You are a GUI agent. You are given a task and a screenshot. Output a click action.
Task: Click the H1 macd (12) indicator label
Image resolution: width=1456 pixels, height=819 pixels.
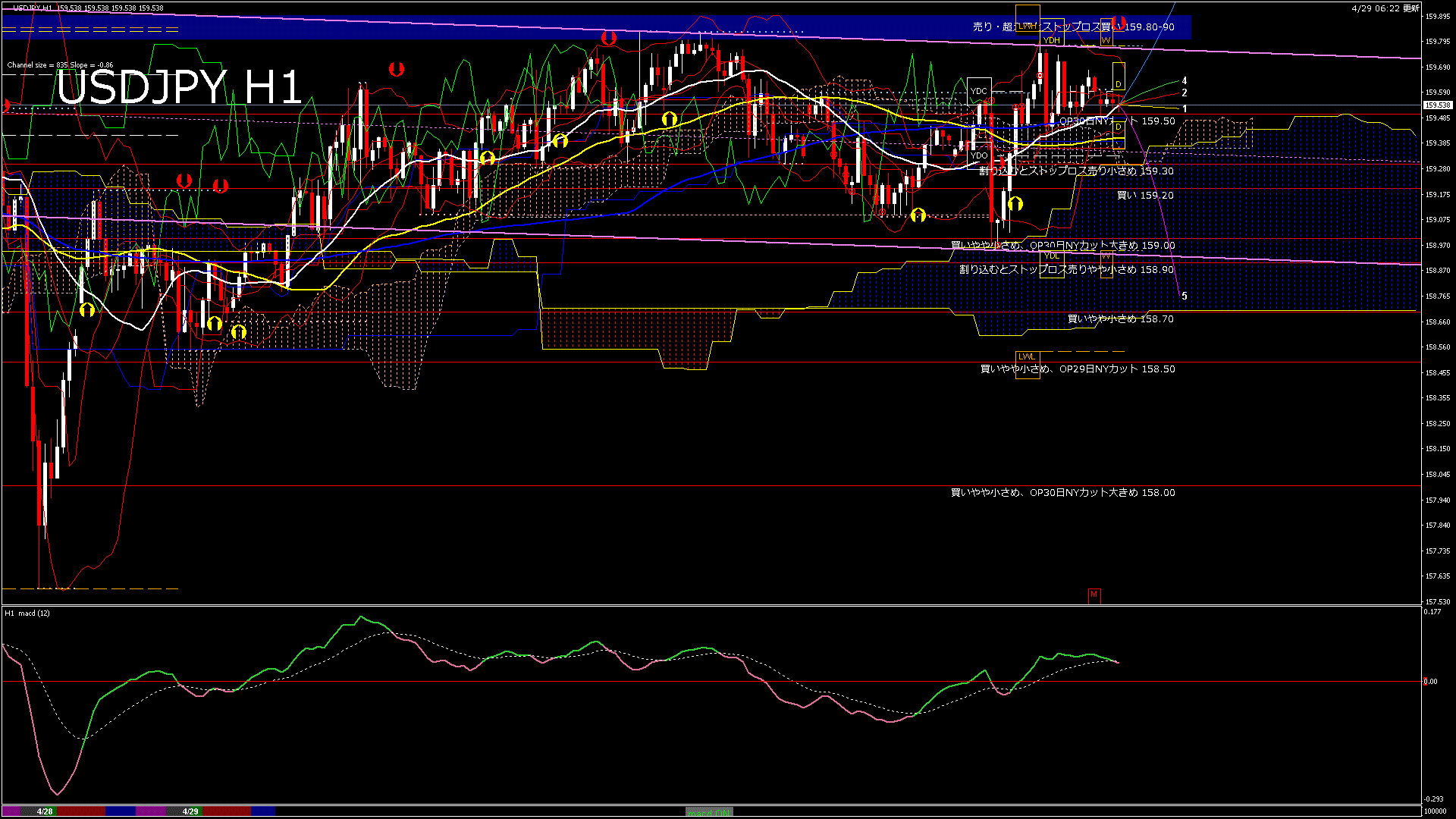click(27, 613)
